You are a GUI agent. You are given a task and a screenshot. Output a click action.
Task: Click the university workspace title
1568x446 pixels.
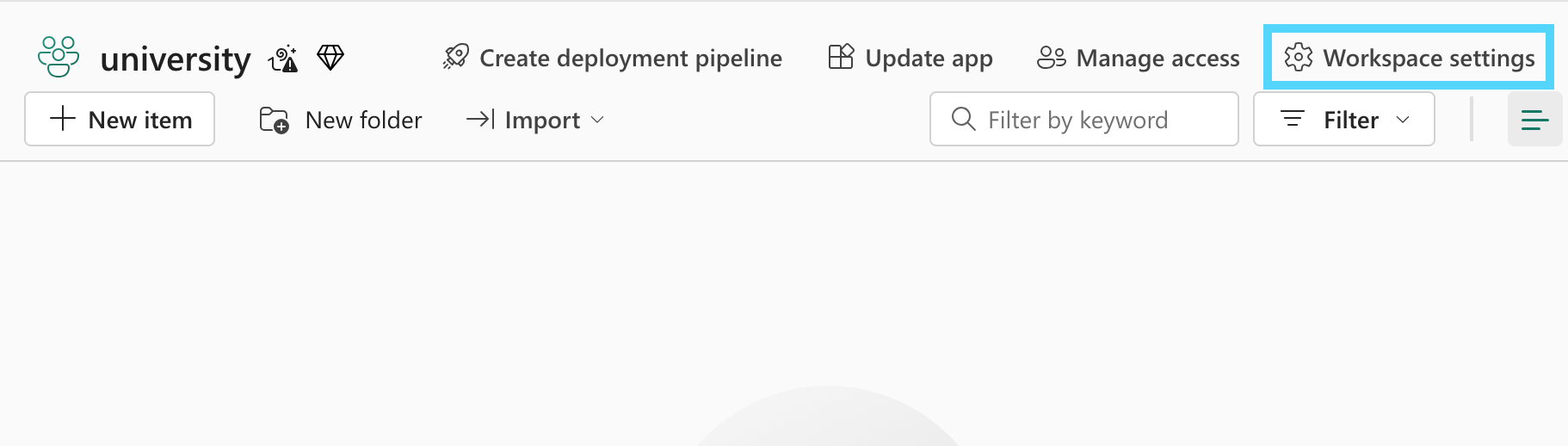coord(176,59)
